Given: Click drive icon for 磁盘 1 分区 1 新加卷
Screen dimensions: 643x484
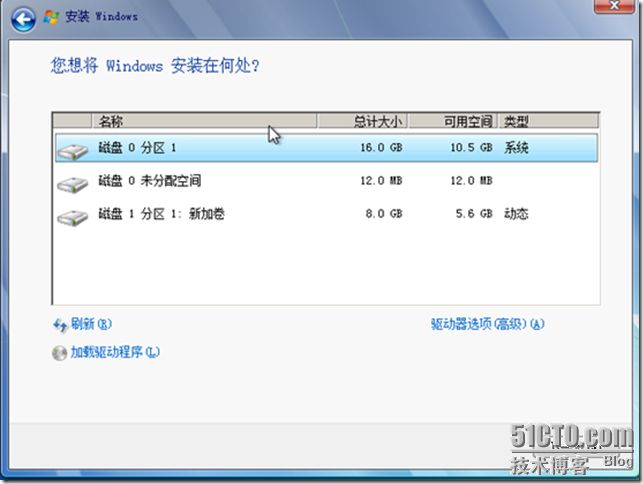Looking at the screenshot, I should (x=73, y=217).
